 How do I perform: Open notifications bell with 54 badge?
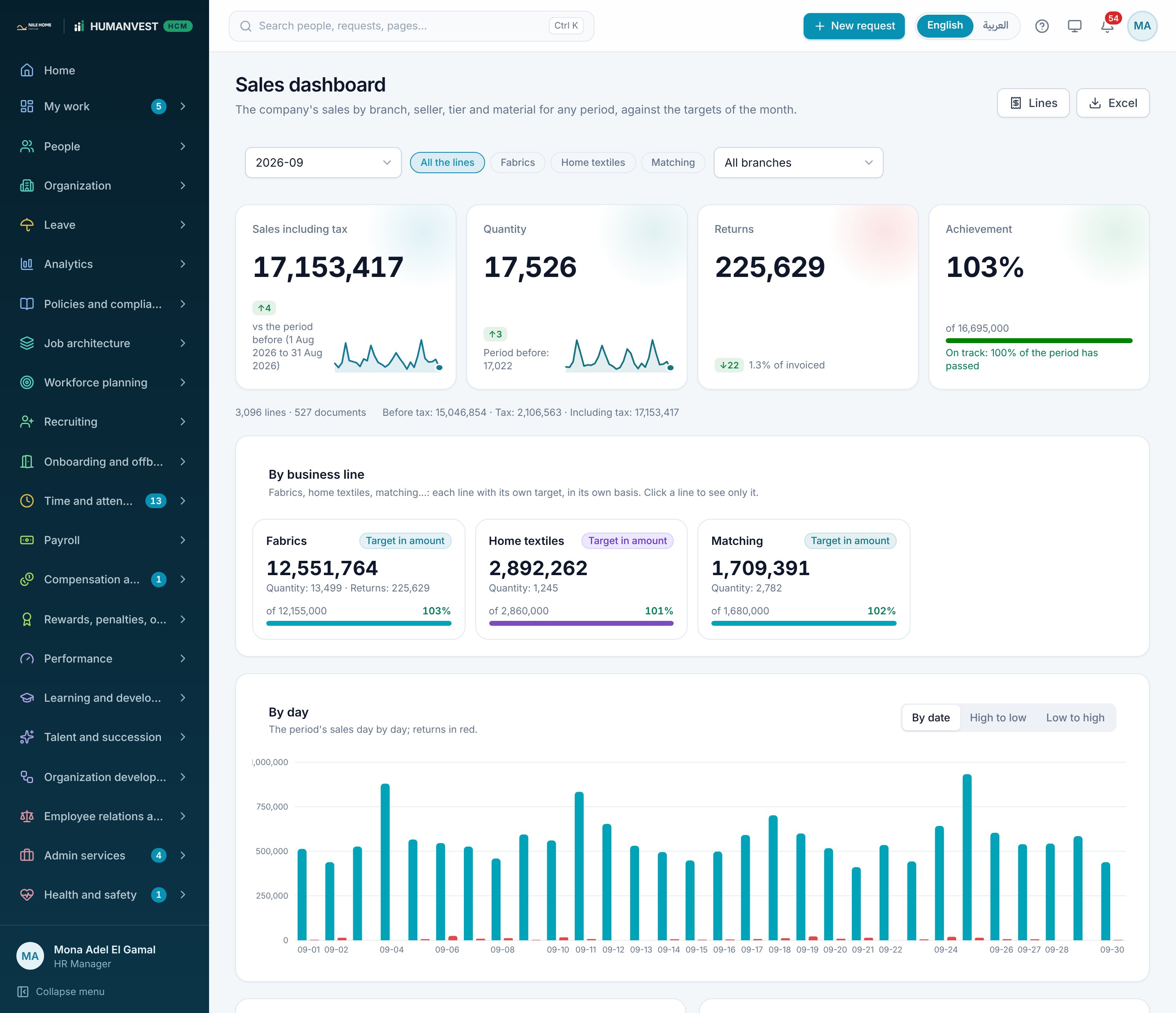click(x=1107, y=26)
